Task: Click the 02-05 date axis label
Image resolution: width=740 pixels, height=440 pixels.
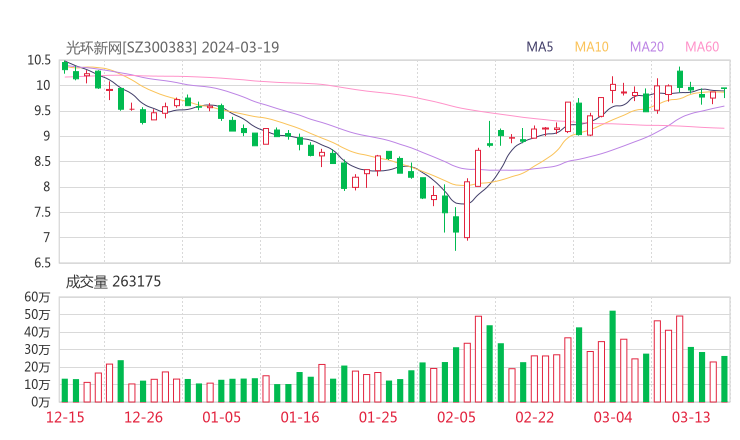Action: (x=456, y=417)
